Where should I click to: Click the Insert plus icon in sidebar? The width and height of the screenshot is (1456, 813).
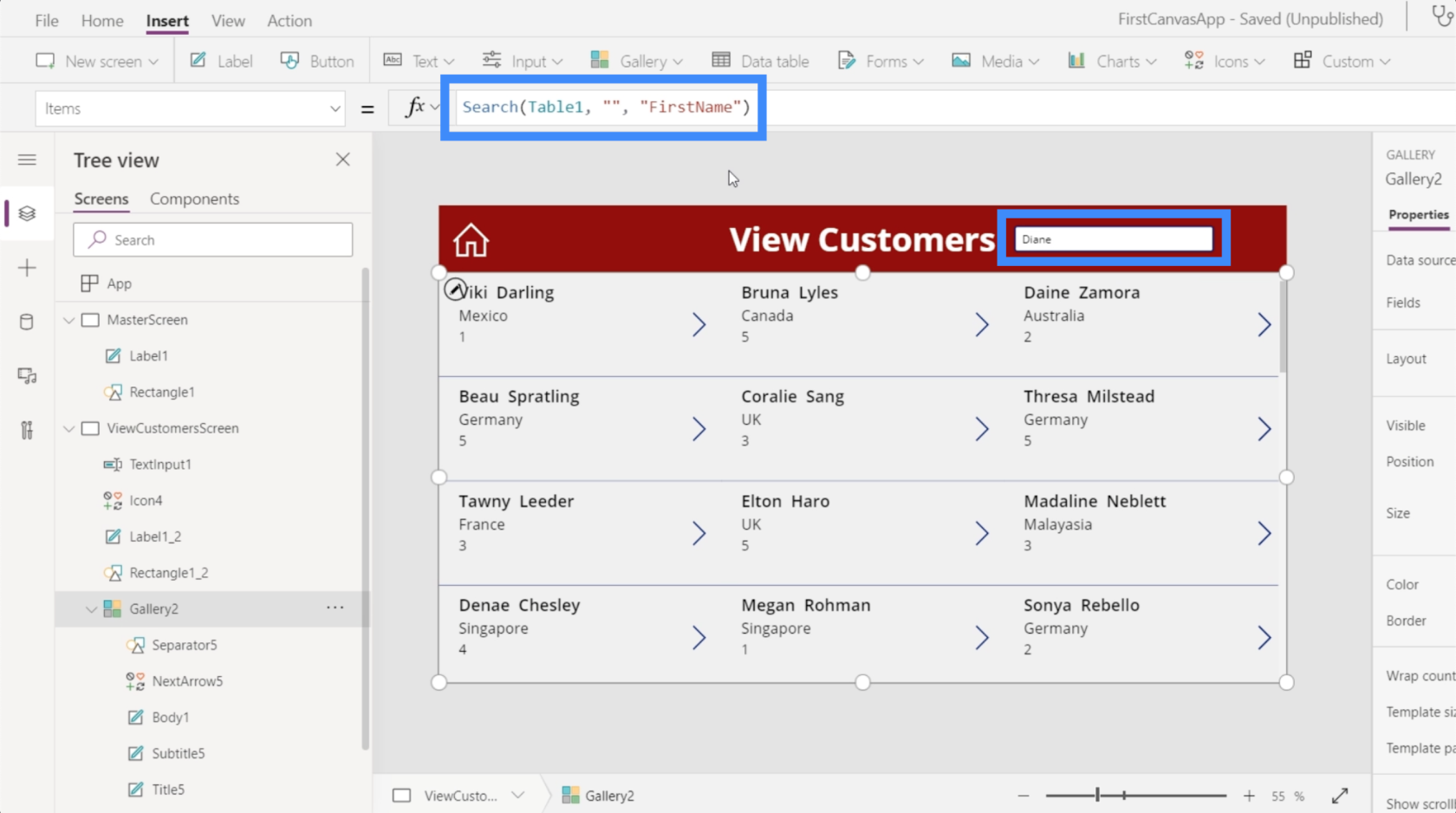click(x=27, y=268)
